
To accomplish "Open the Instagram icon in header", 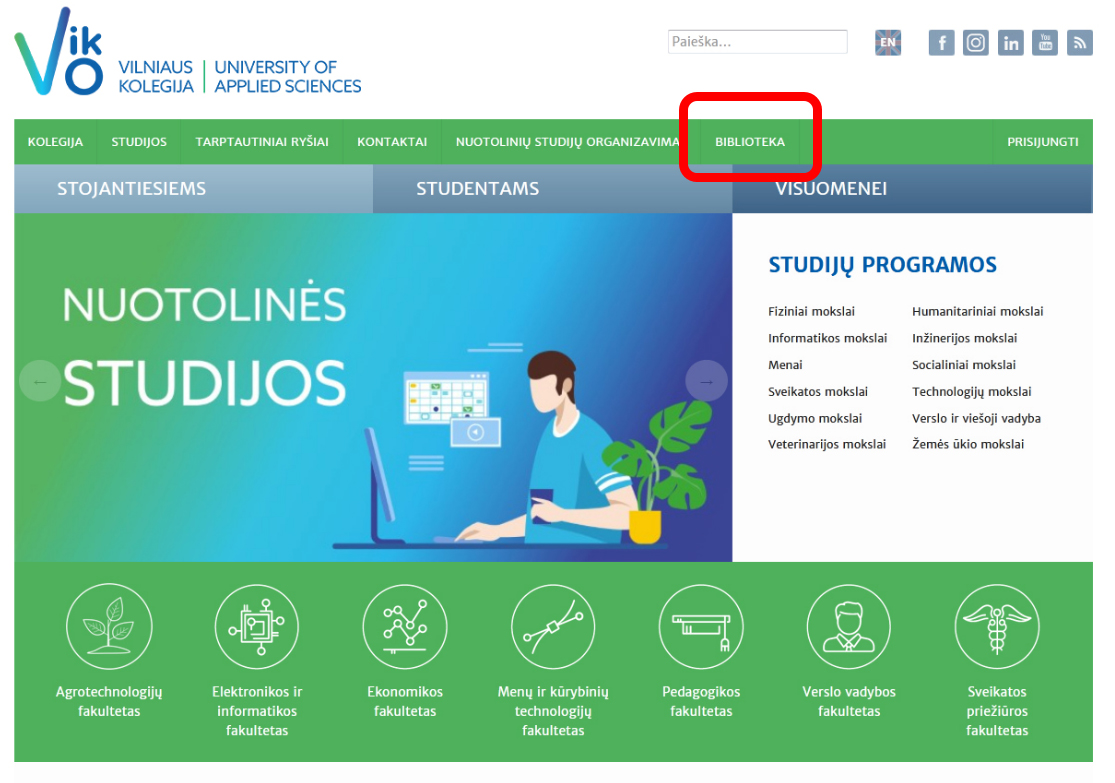I will click(976, 43).
